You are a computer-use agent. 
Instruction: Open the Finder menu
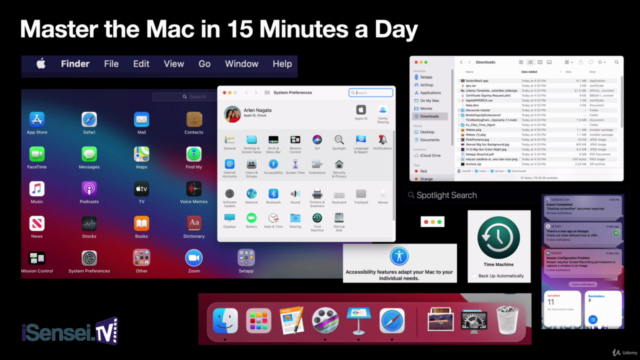click(x=75, y=64)
